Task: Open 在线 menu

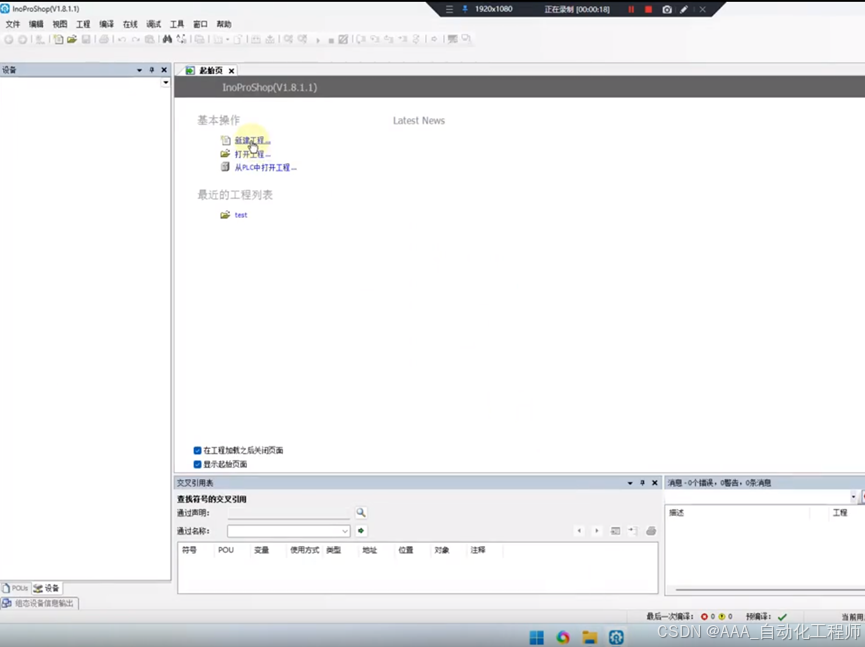Action: [130, 24]
